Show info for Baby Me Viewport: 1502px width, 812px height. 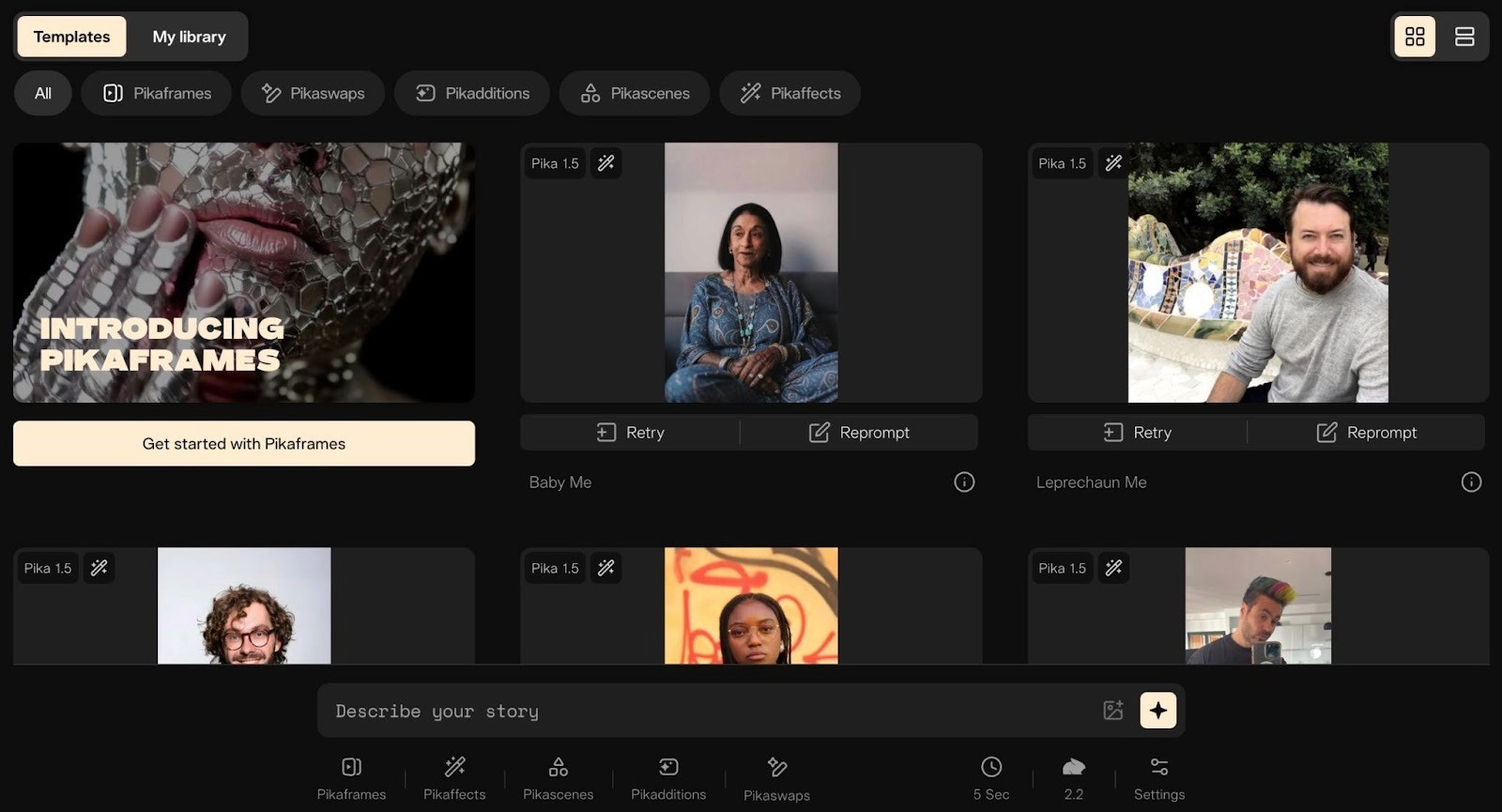point(964,482)
